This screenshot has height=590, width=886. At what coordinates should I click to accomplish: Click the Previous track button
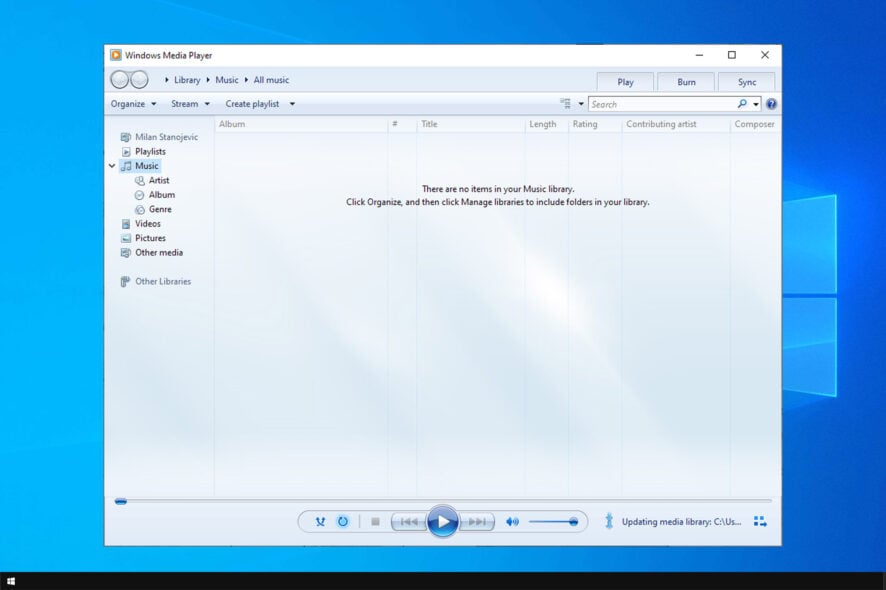[x=410, y=522]
